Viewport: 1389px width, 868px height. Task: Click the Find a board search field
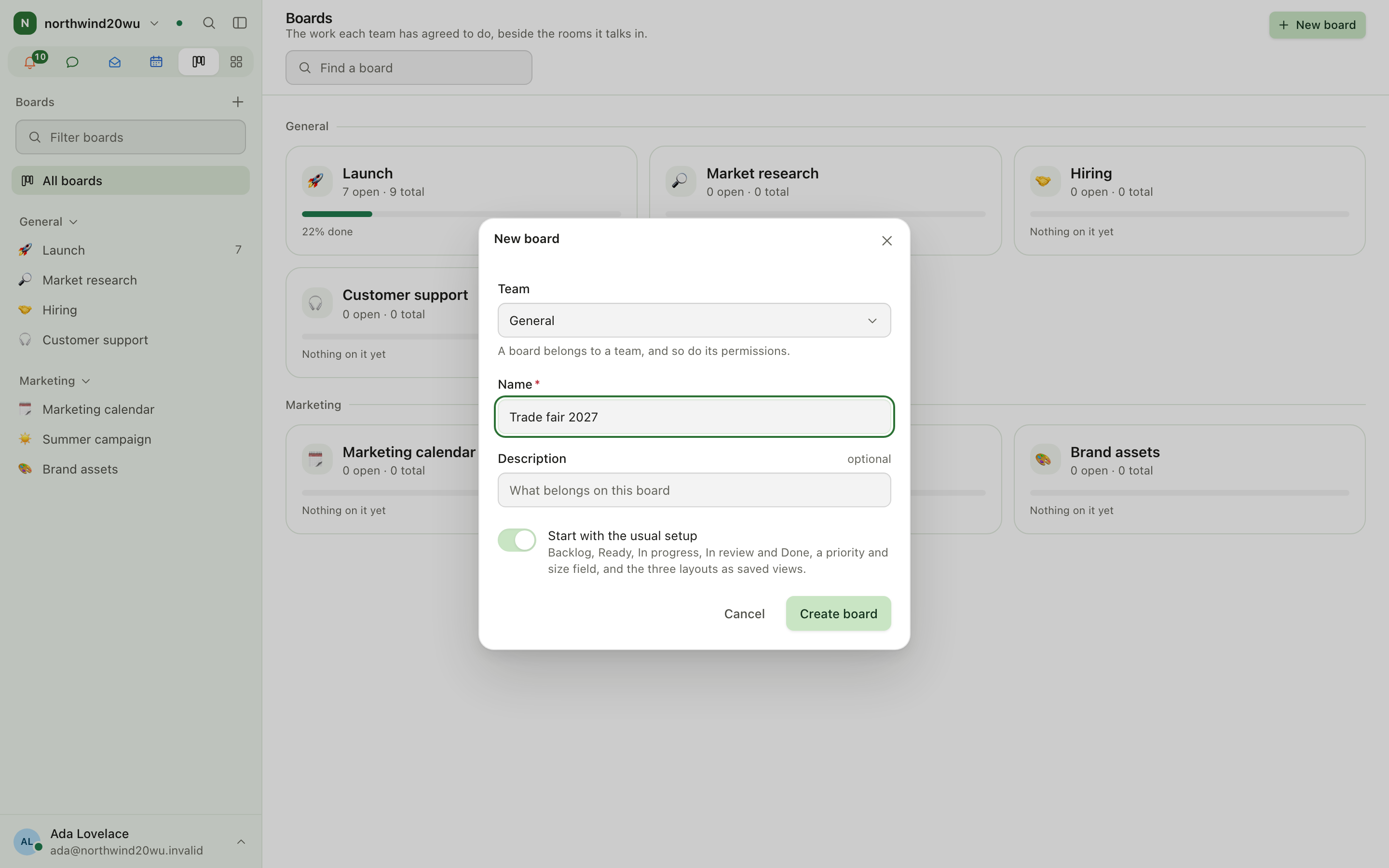(409, 68)
